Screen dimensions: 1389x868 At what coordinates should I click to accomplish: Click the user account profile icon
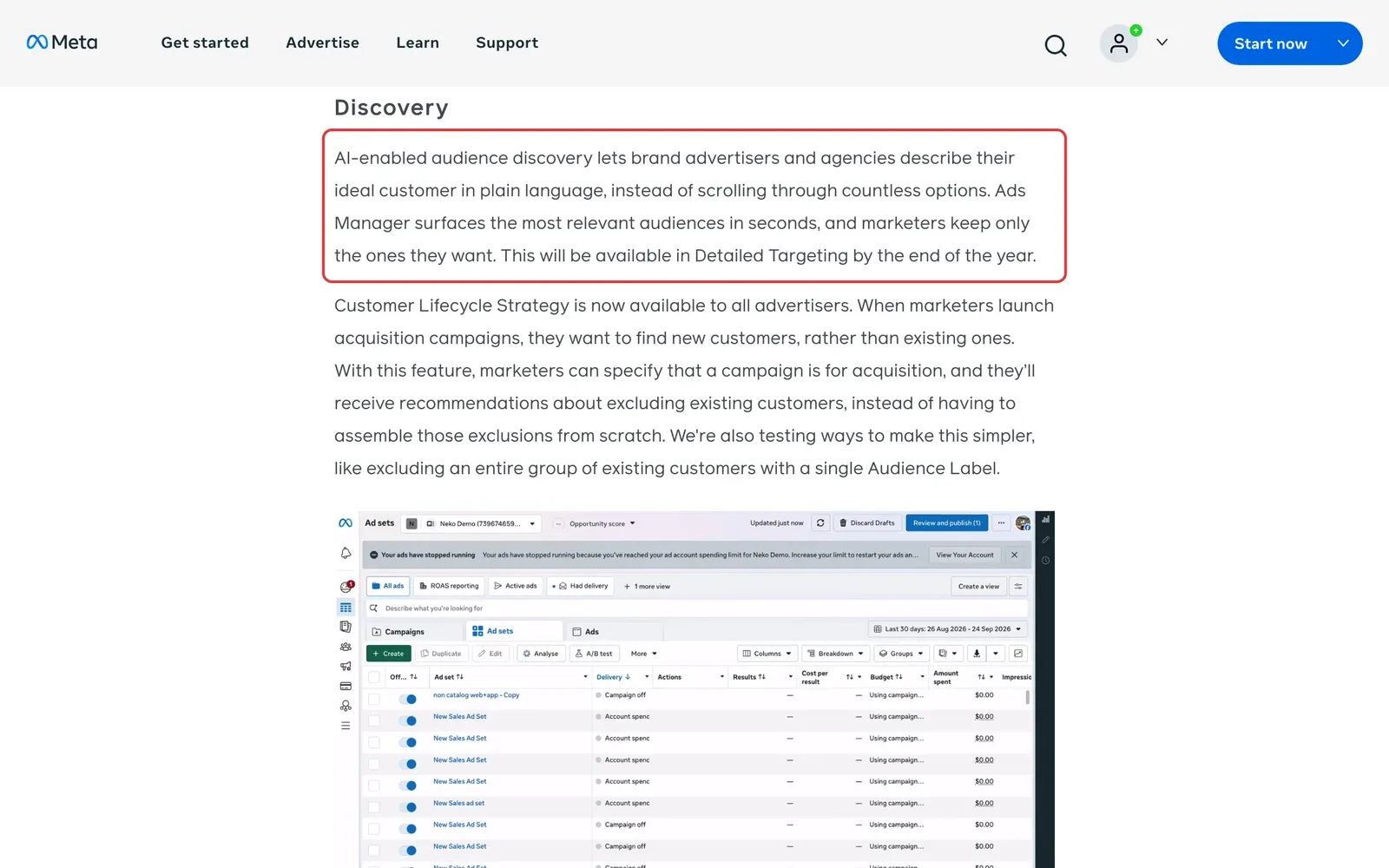pos(1119,43)
